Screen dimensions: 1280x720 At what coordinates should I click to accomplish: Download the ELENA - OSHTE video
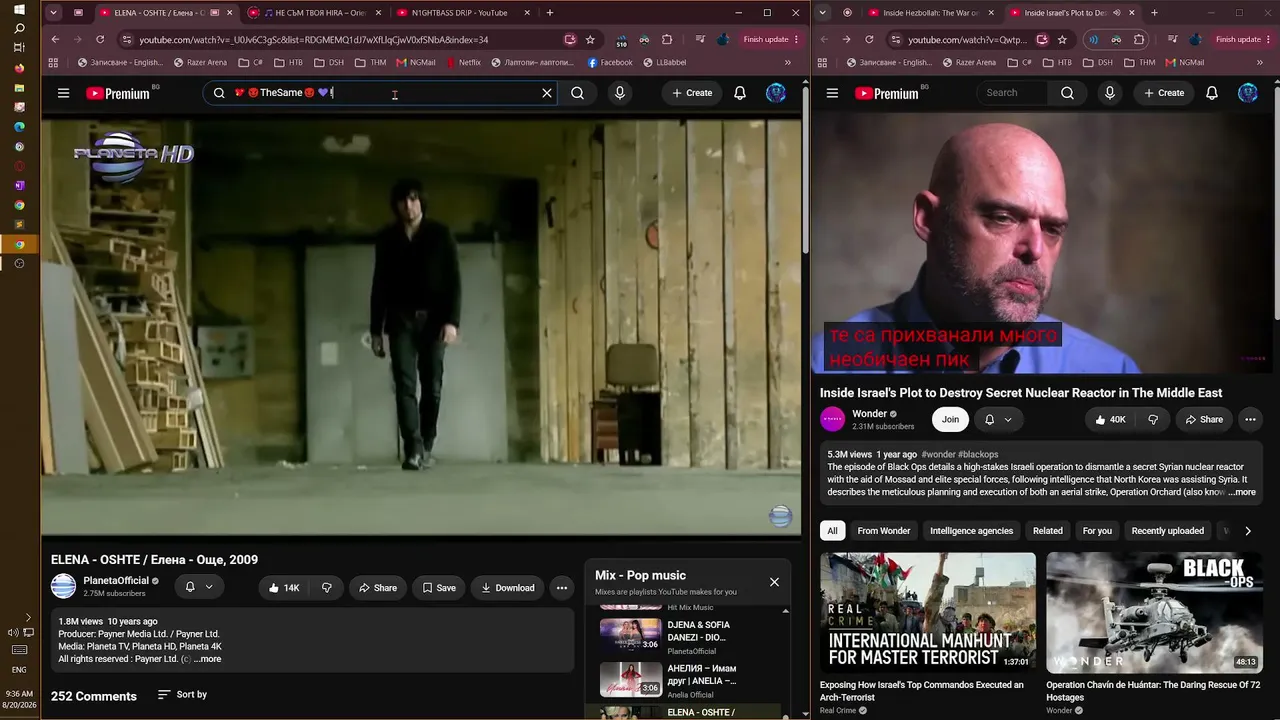pos(508,588)
